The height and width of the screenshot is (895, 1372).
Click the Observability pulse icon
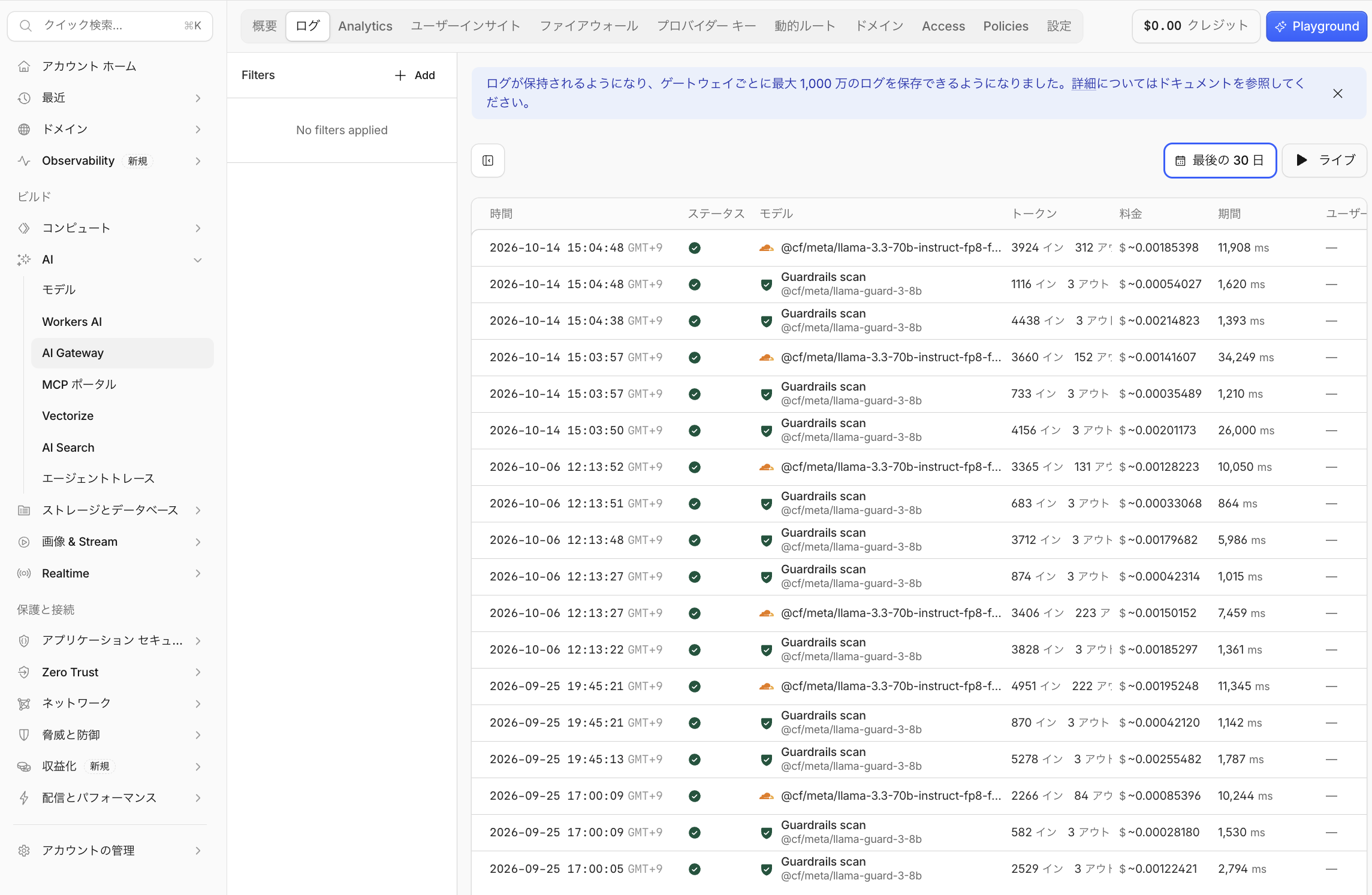(24, 161)
